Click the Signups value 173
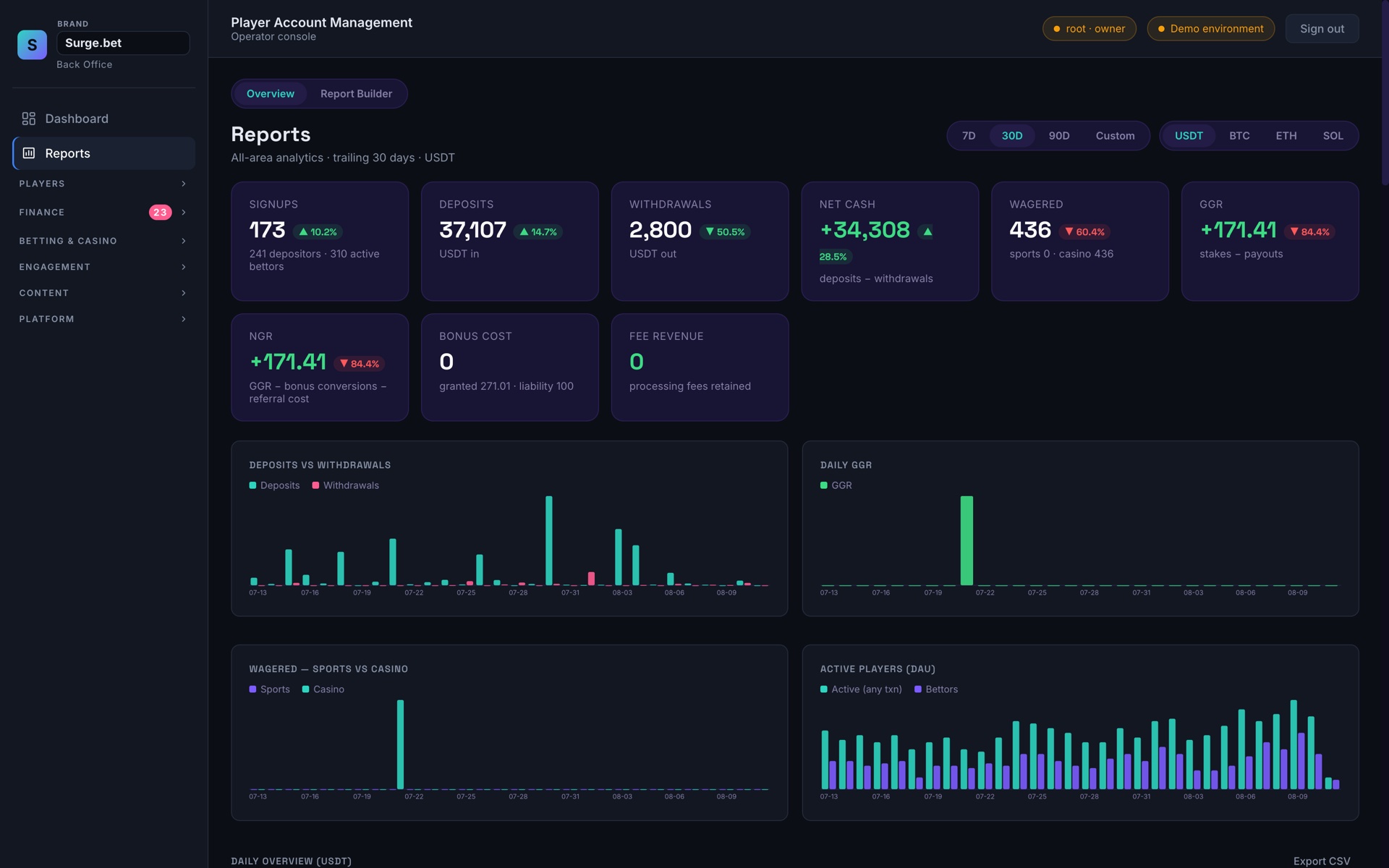Image resolution: width=1389 pixels, height=868 pixels. pos(267,230)
